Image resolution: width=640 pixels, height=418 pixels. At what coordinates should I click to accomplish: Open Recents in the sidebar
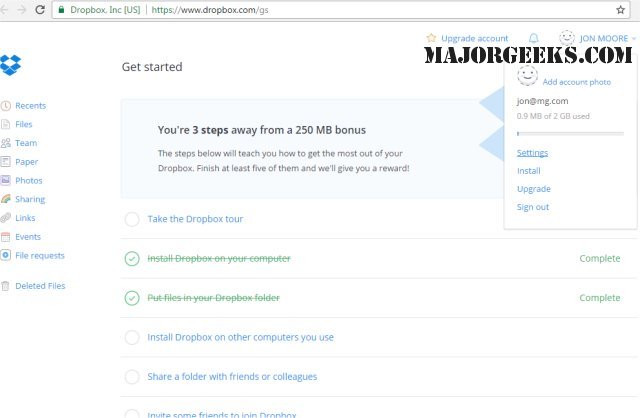31,106
